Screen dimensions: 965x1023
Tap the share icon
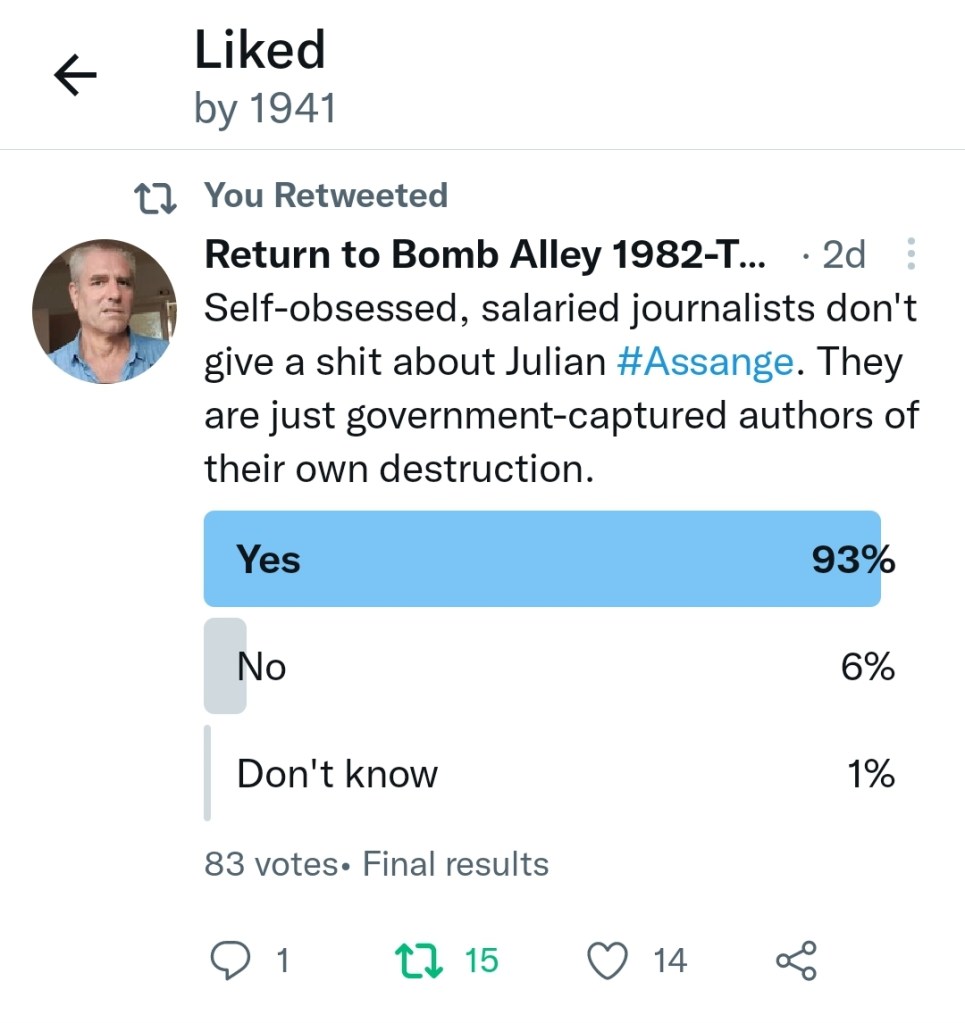(796, 960)
